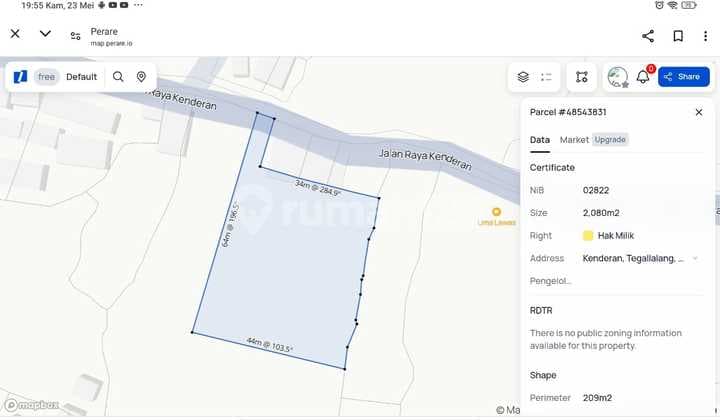Open the map layers icon
720x420 pixels.
coord(523,77)
